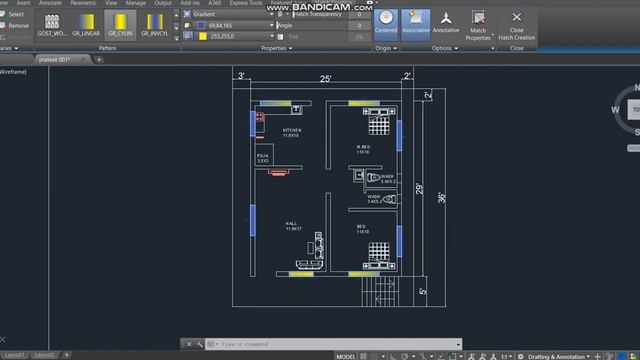Screen dimensions: 640x360
Task: Choose the GR_CYLIN gradient pattern
Action: click(x=120, y=25)
